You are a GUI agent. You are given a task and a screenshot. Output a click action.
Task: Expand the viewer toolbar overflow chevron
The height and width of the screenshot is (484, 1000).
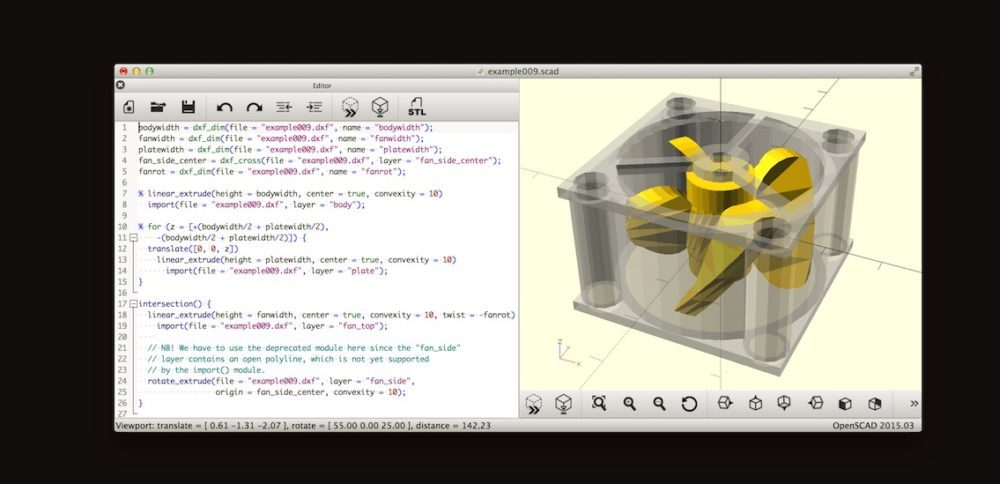[x=913, y=403]
